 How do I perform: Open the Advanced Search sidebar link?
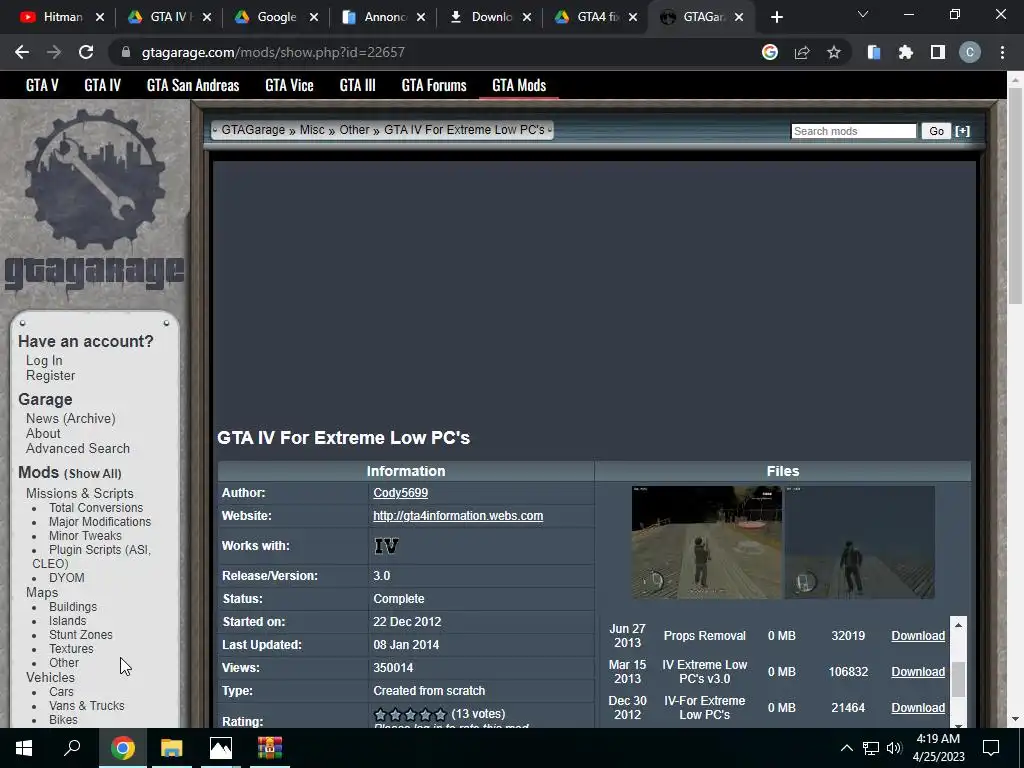78,449
